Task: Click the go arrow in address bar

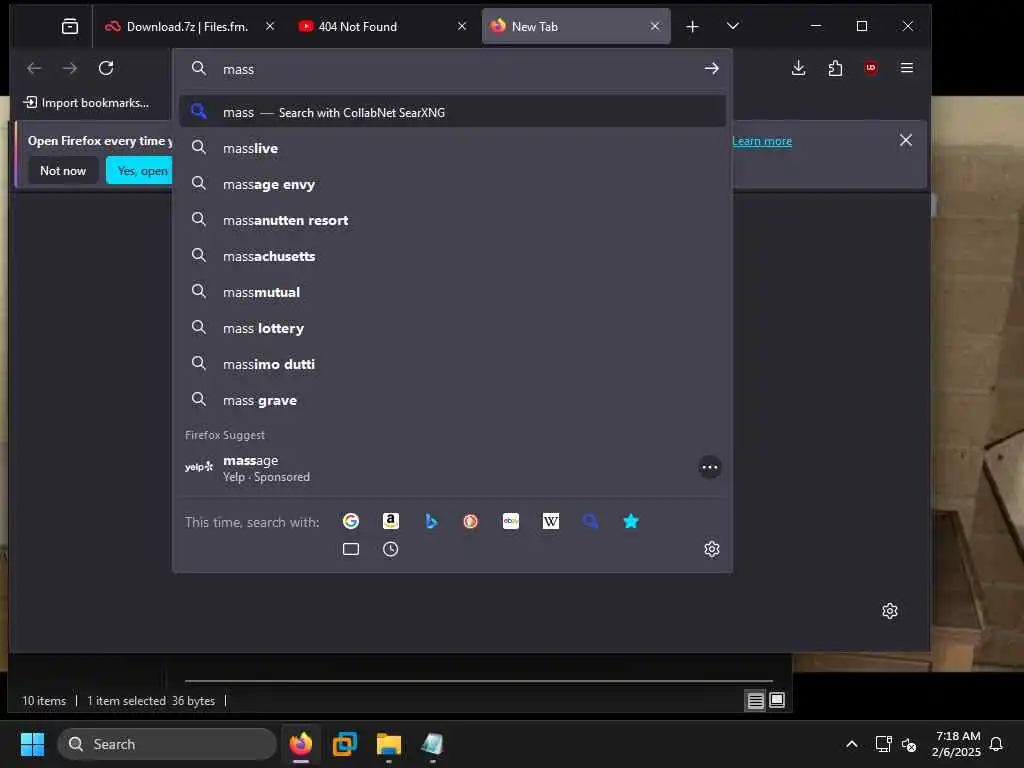Action: (x=711, y=69)
